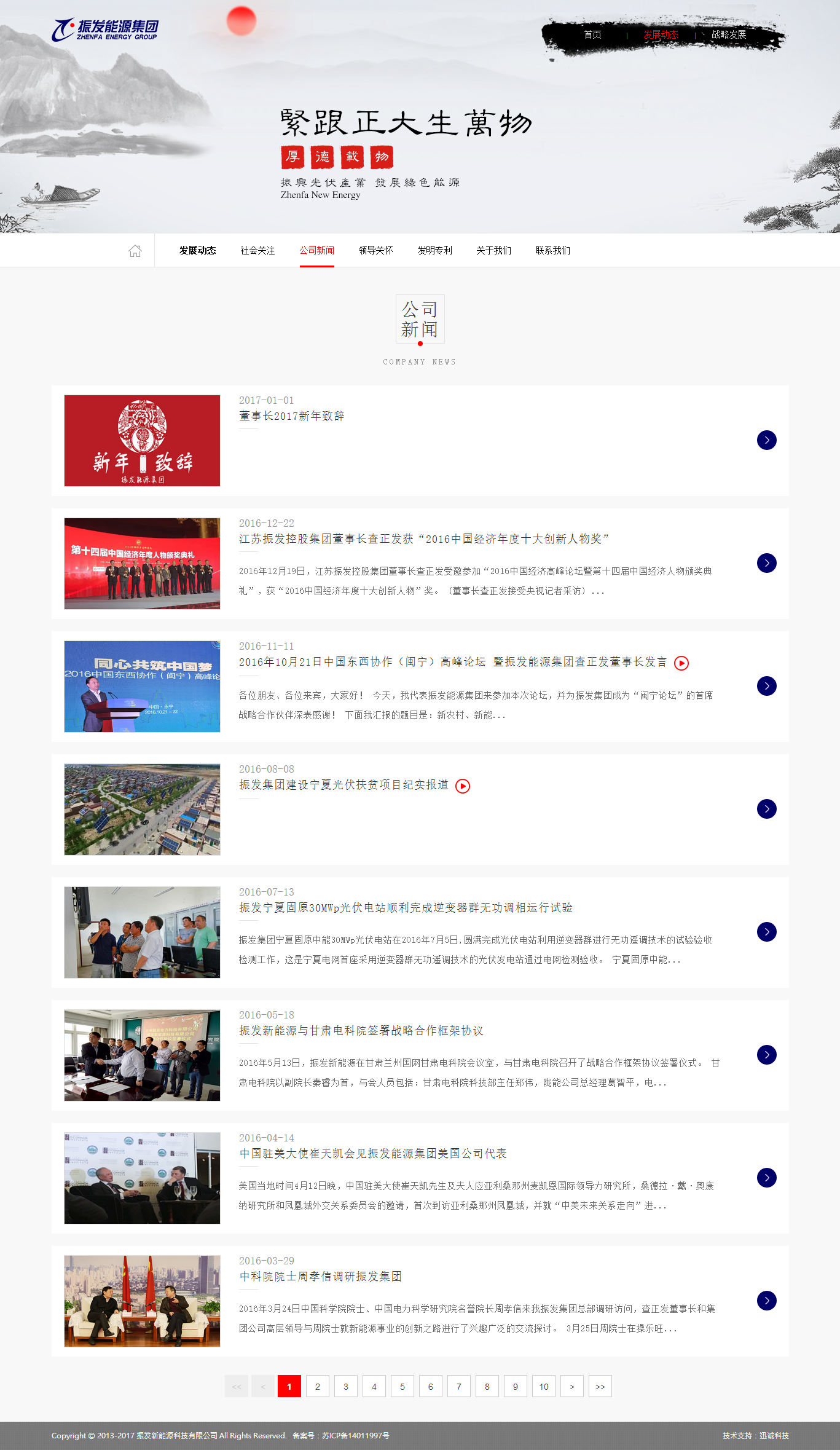Click 战略发展 in top banner menu
The image size is (840, 1450).
point(728,35)
